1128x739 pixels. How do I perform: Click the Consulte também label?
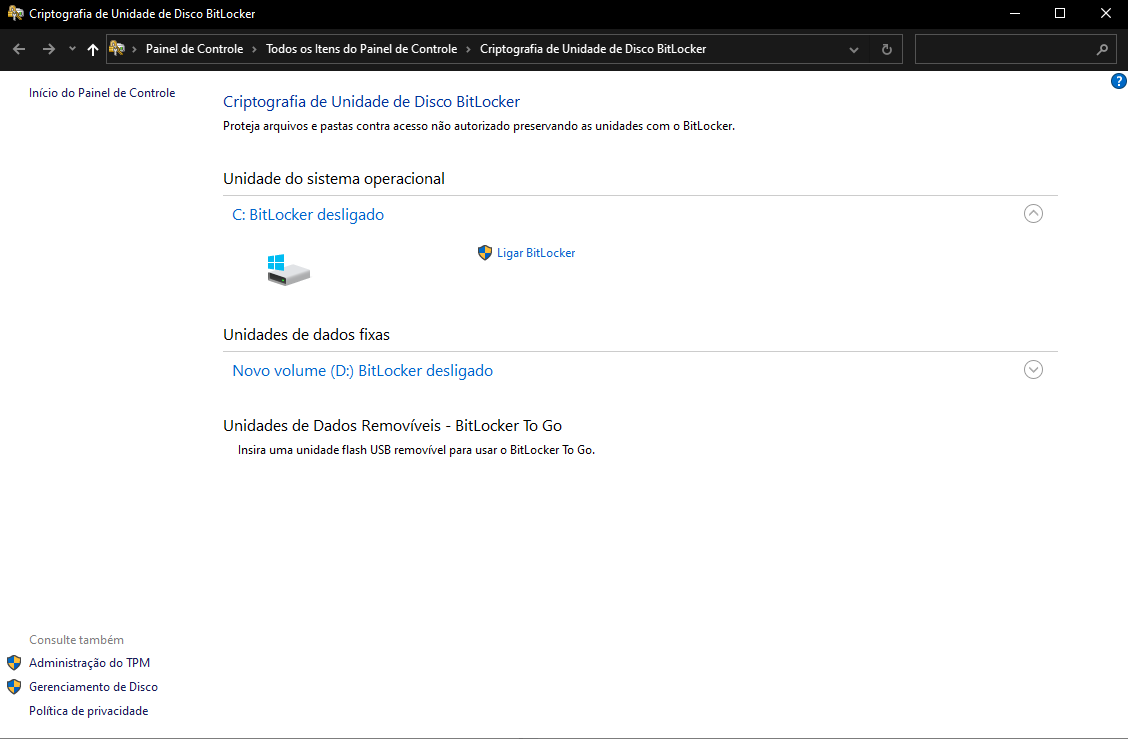tap(76, 640)
